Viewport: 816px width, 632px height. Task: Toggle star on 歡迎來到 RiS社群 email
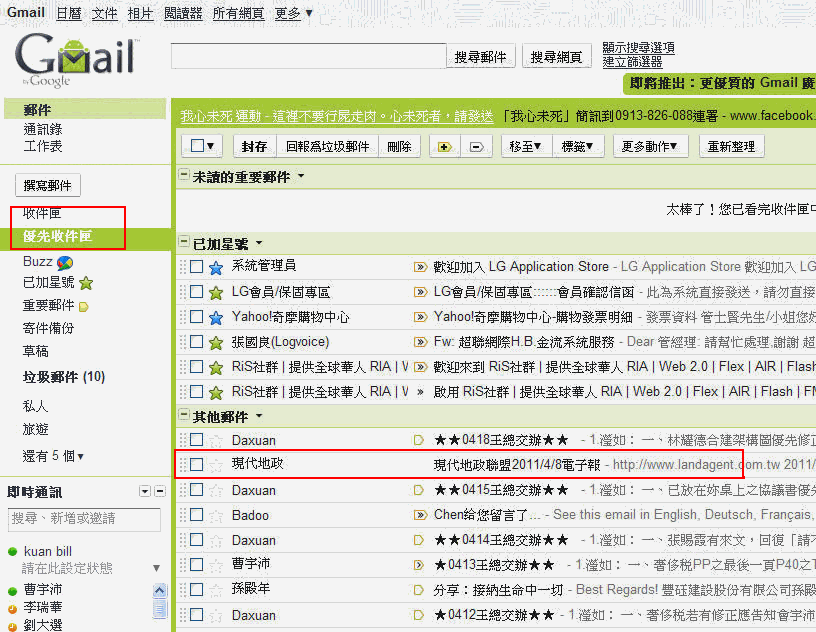(216, 368)
